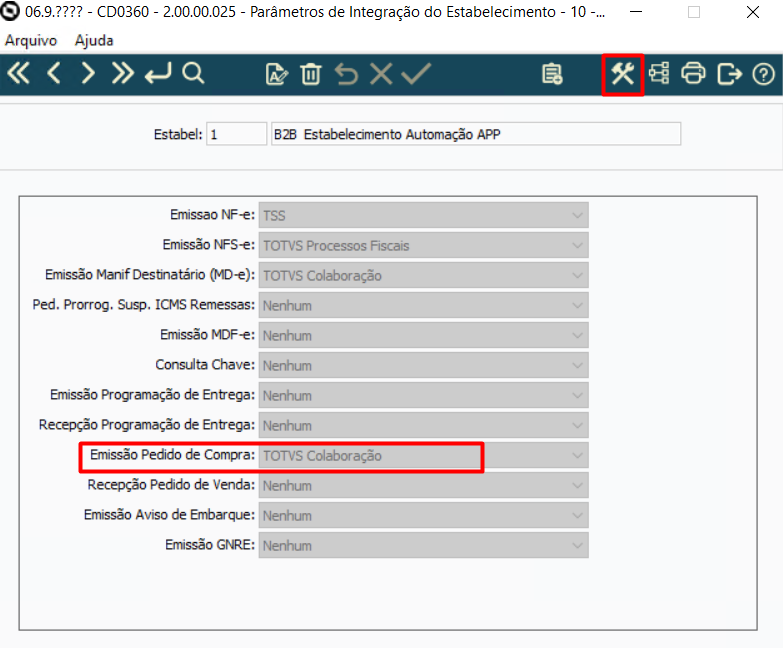Expand Emissão Manif Destinatário (MD-e) dropdown

pyautogui.click(x=423, y=275)
